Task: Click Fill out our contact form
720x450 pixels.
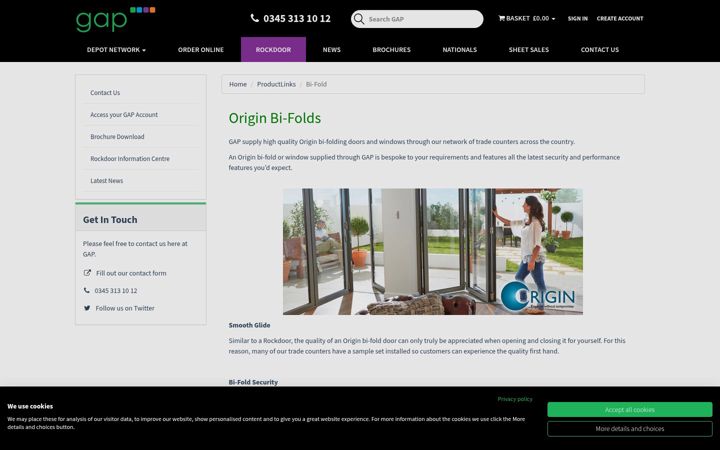Action: [131, 273]
